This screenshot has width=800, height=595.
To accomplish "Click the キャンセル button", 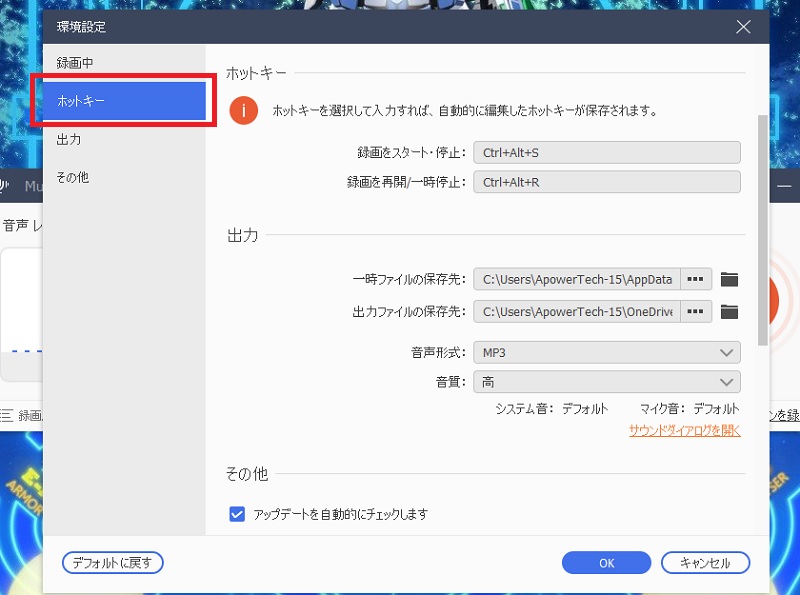I will click(x=705, y=563).
